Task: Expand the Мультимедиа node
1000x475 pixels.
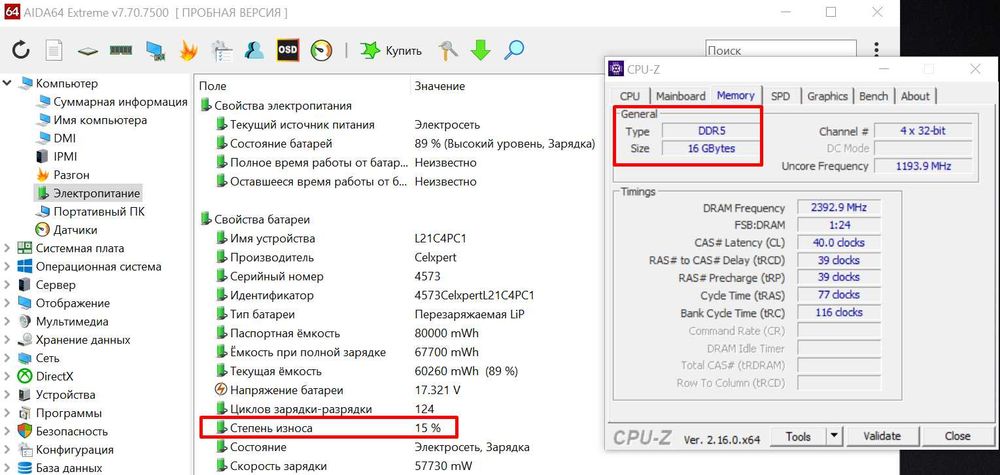Action: pyautogui.click(x=8, y=321)
